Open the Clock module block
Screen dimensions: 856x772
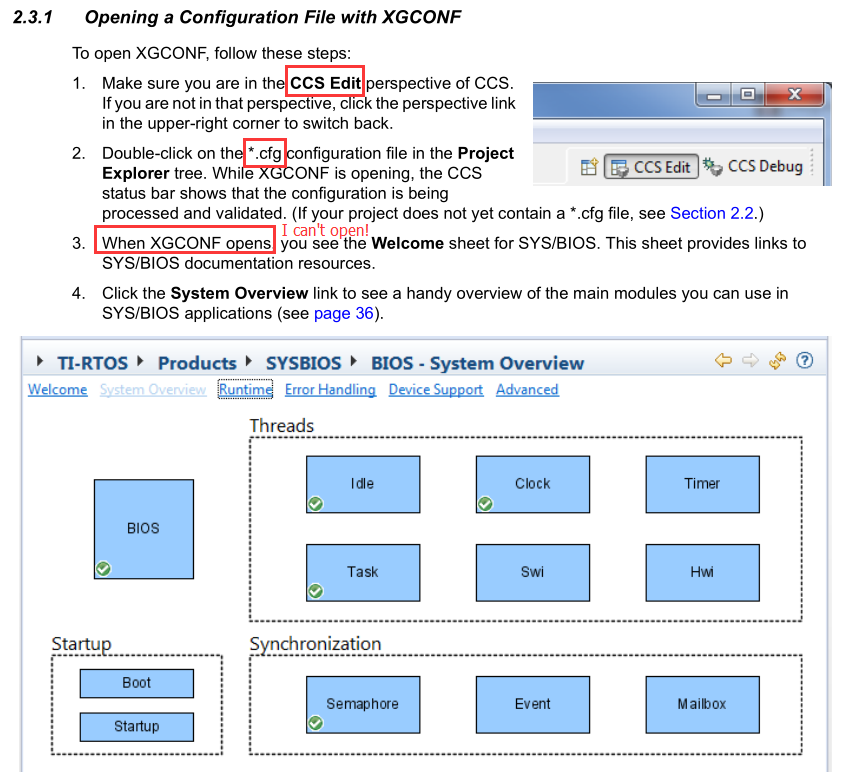click(x=533, y=484)
